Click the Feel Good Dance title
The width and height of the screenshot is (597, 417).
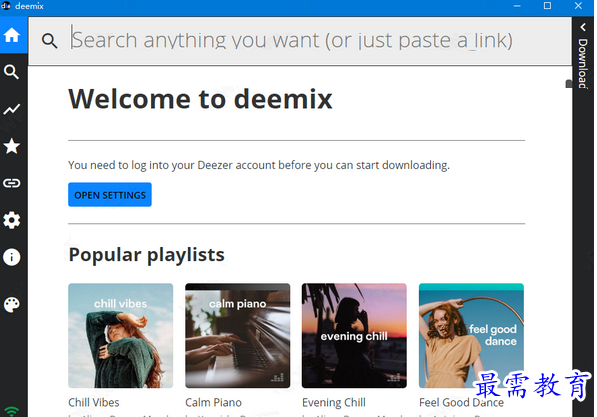pyautogui.click(x=461, y=403)
